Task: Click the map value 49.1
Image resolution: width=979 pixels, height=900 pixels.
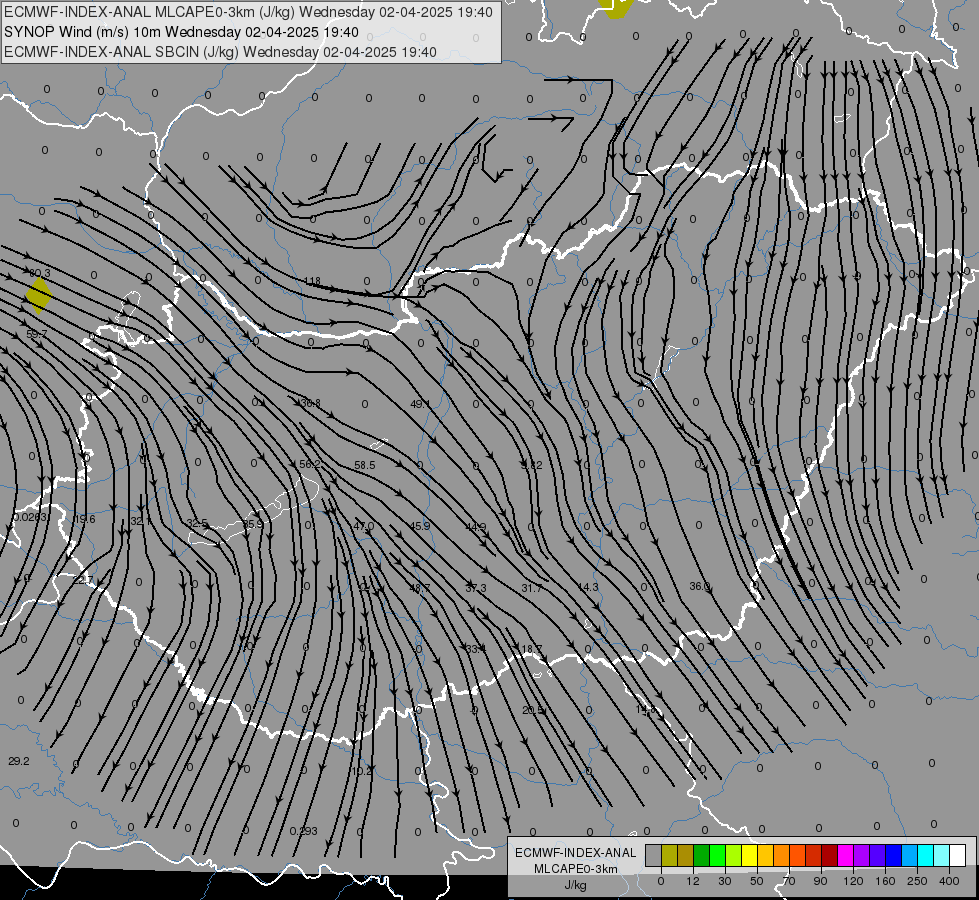Action: point(420,404)
